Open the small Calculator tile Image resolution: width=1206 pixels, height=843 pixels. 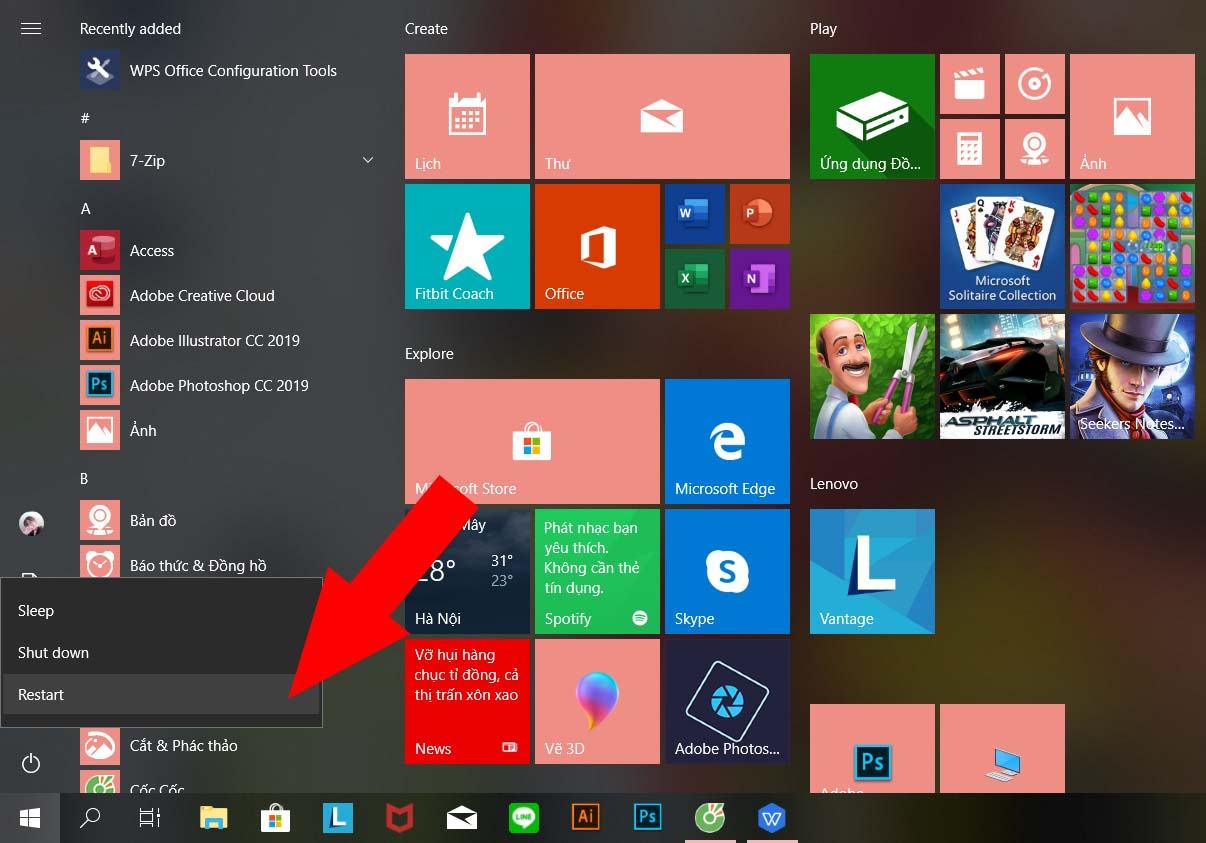pyautogui.click(x=969, y=148)
